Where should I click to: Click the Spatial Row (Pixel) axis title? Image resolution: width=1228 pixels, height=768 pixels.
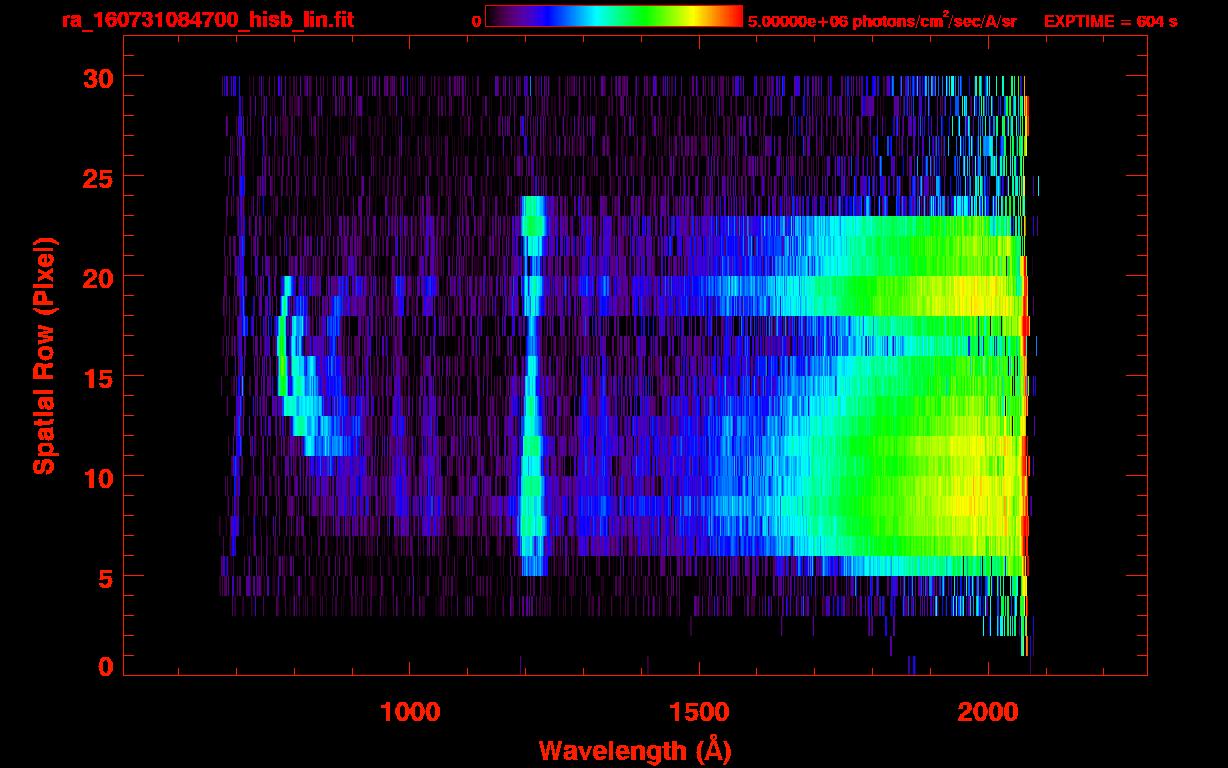pos(43,356)
